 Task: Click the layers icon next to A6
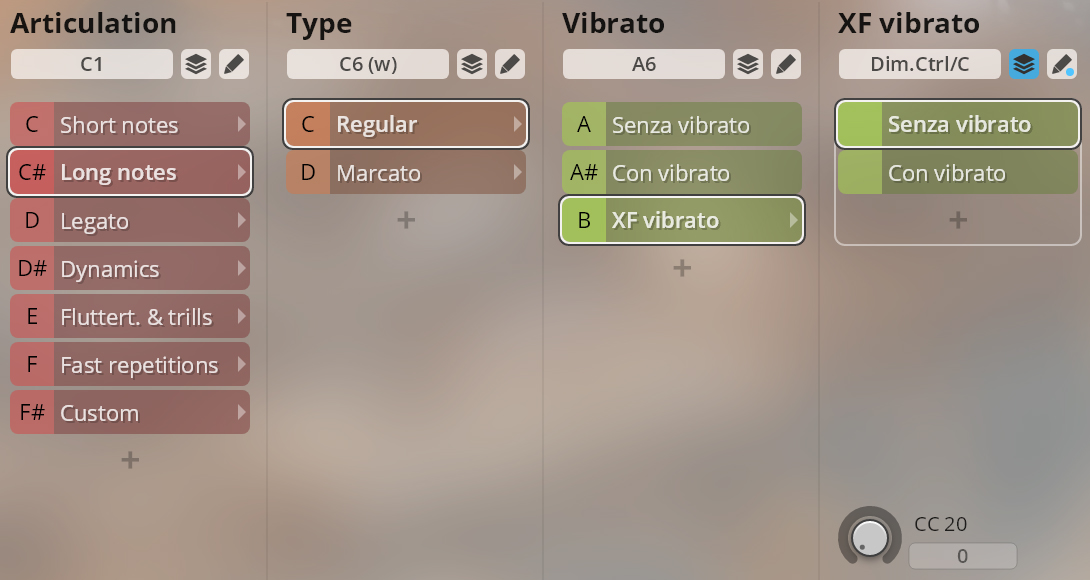click(x=748, y=64)
